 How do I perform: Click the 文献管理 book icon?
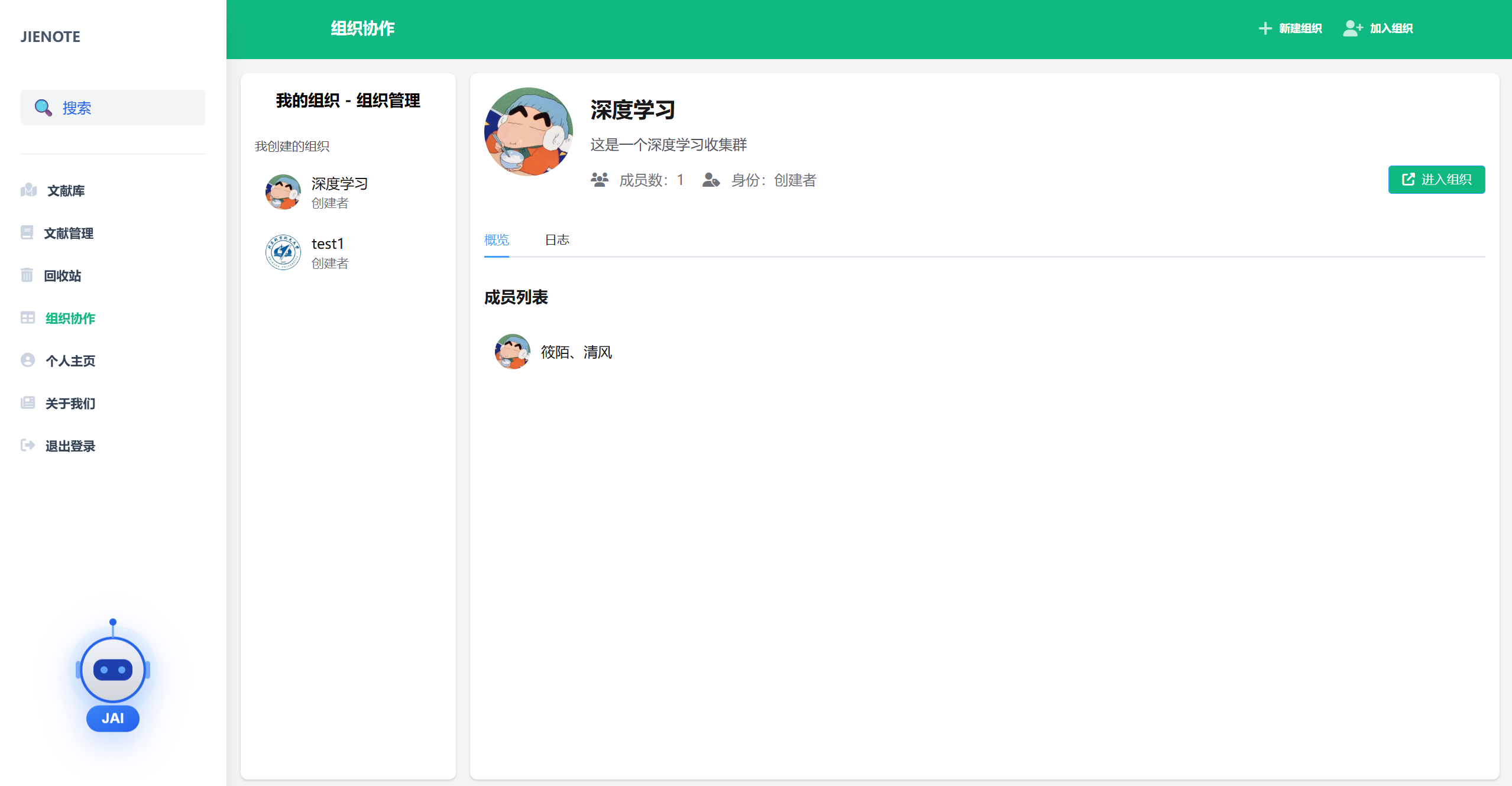pyautogui.click(x=27, y=233)
